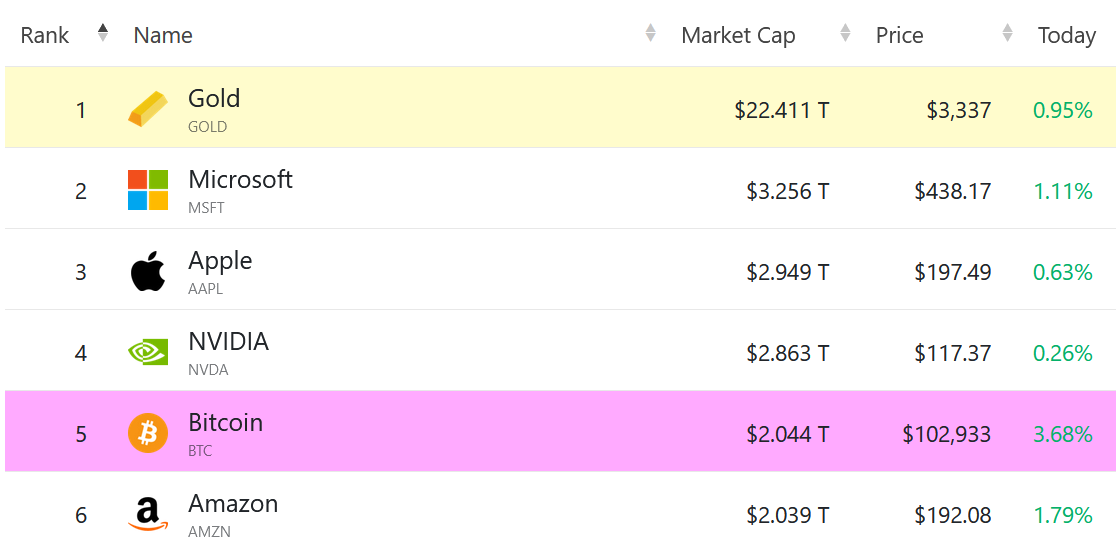Click the Name column header
The width and height of the screenshot is (1116, 547).
163,35
